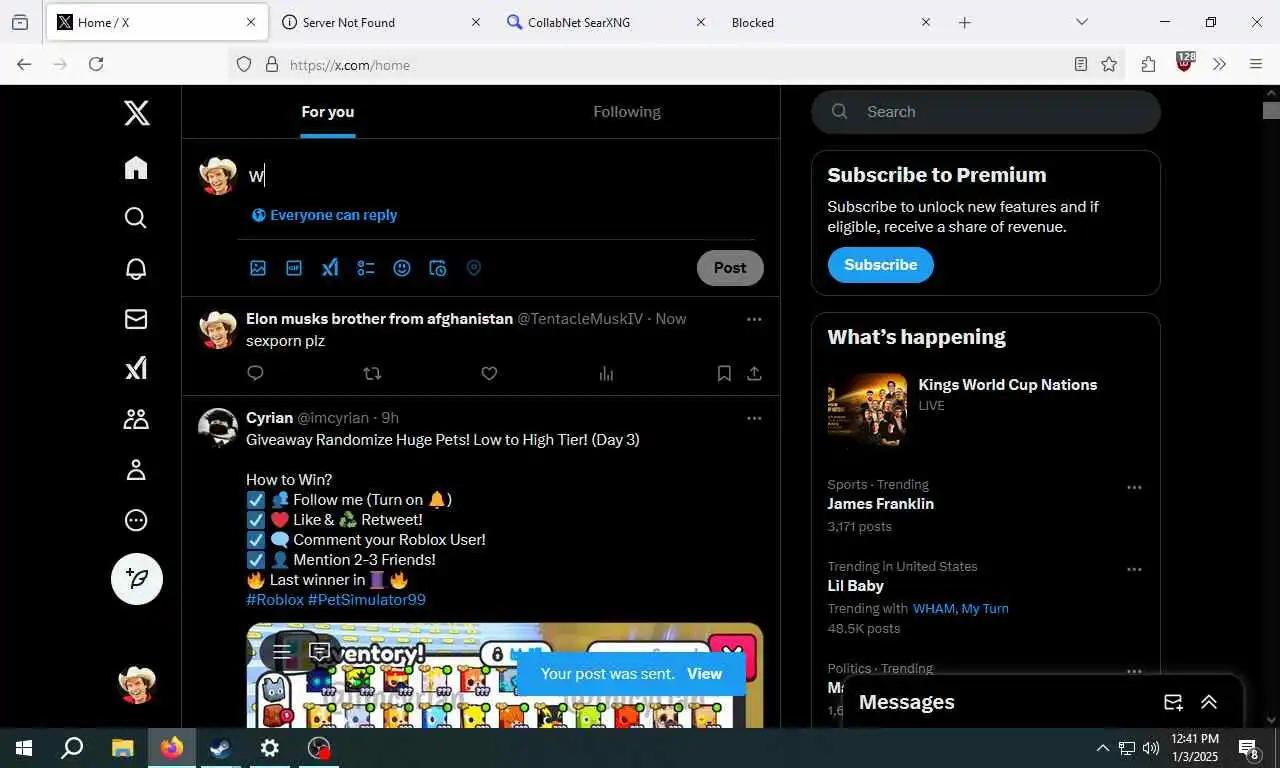The width and height of the screenshot is (1280, 768).
Task: Expand Firefox more tools overflow chevron
Action: pos(1219,64)
